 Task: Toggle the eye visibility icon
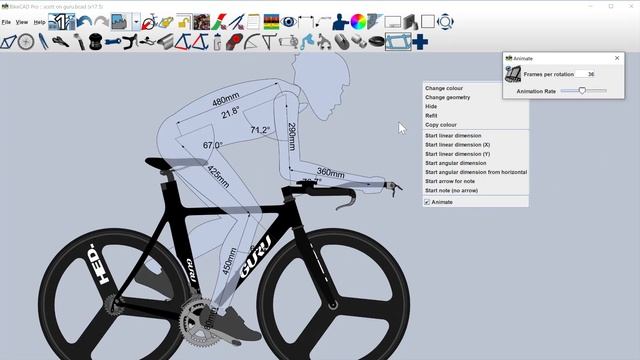click(289, 22)
